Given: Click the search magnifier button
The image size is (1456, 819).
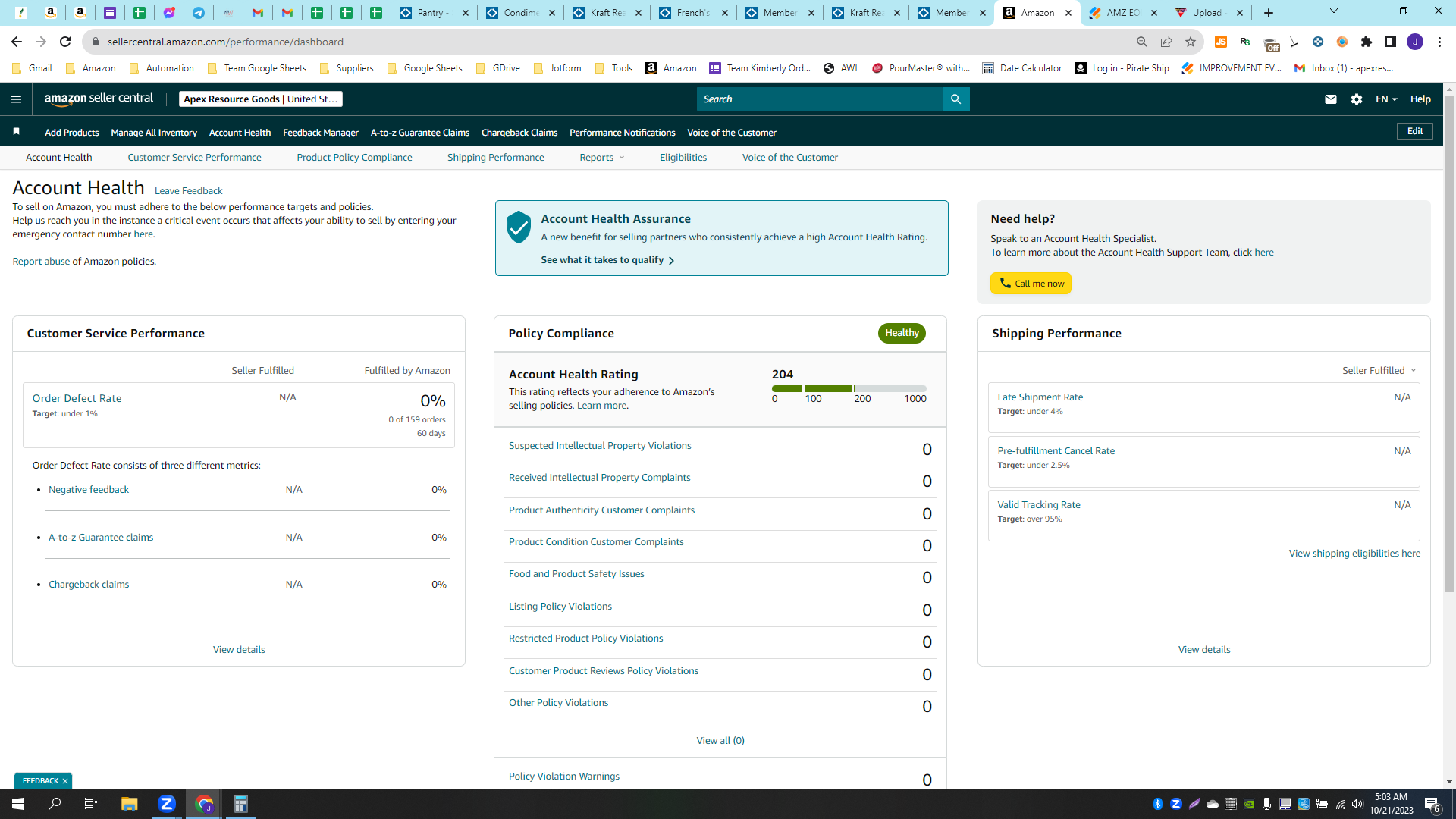Looking at the screenshot, I should pos(955,99).
